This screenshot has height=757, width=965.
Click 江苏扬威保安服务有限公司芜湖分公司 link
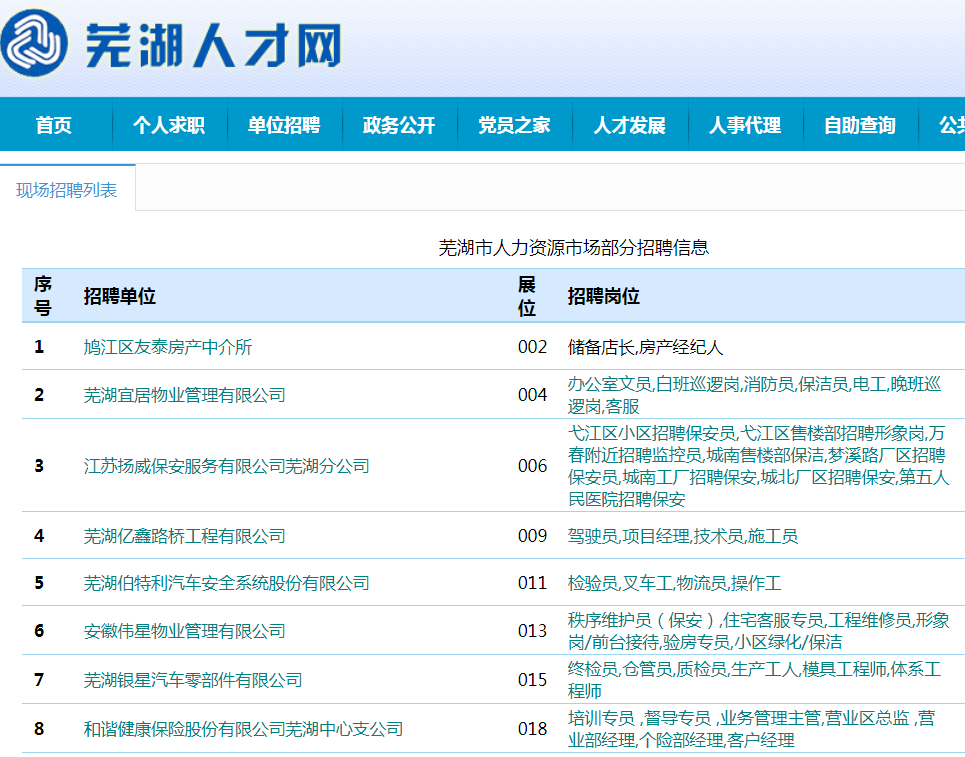(227, 466)
